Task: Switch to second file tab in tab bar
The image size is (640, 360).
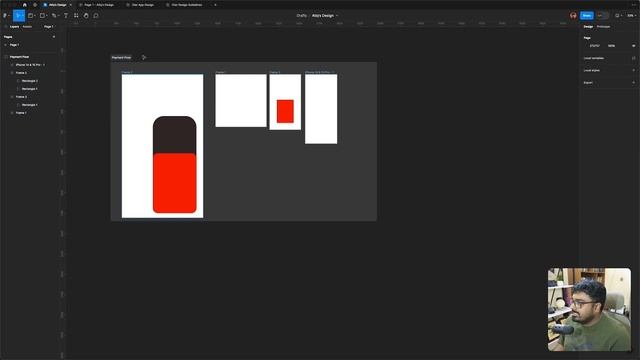Action: [x=97, y=5]
